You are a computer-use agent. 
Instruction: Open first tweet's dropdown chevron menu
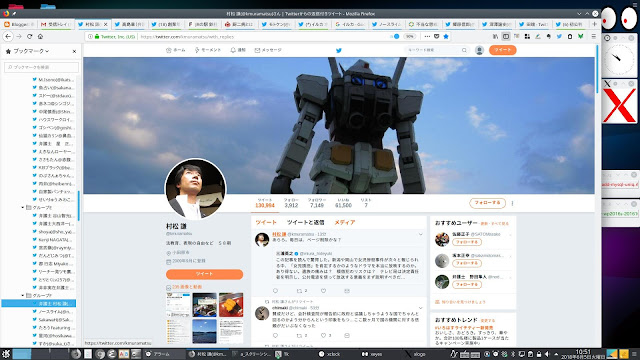point(420,234)
